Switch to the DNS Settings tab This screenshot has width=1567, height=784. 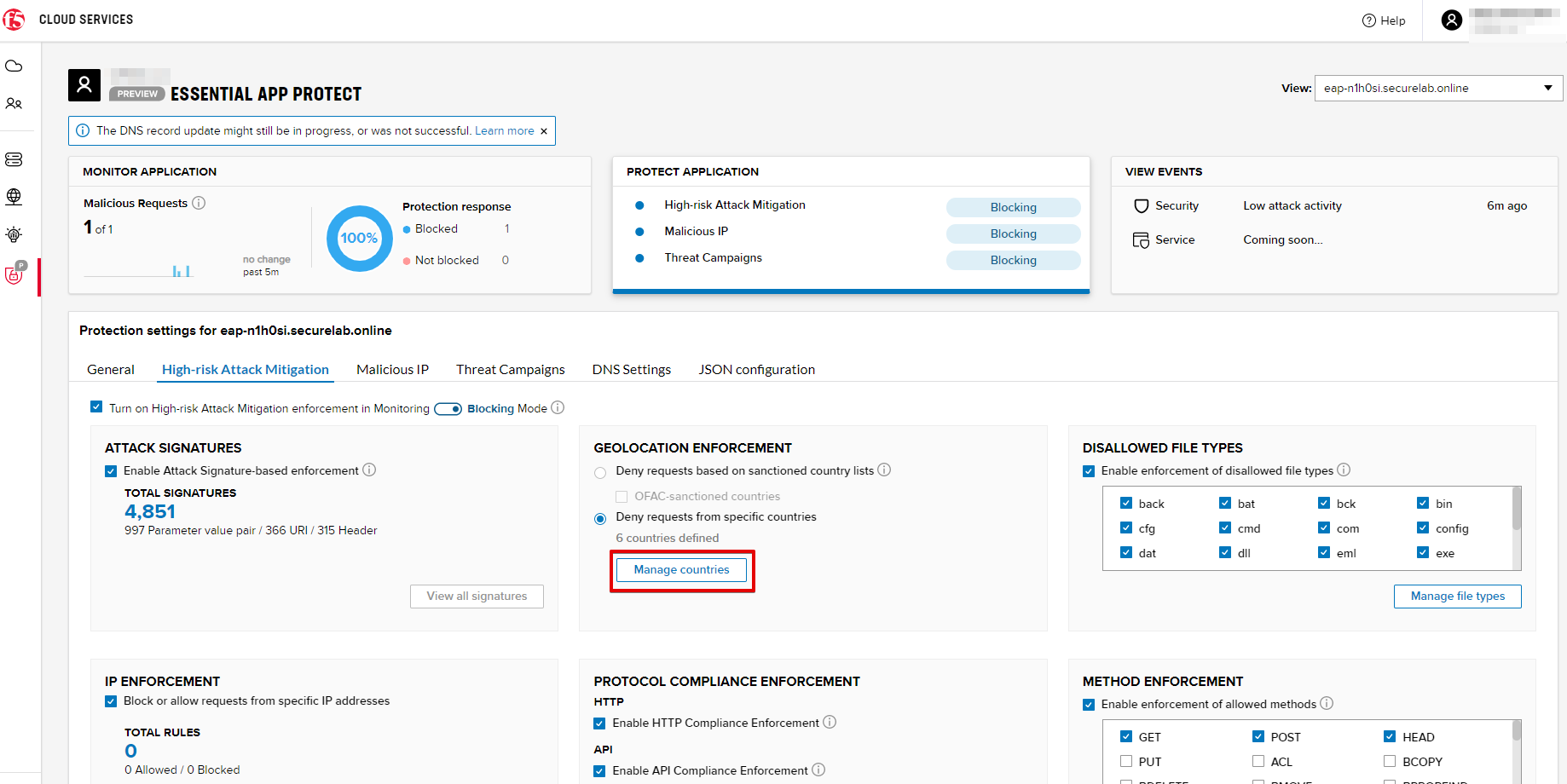click(632, 369)
